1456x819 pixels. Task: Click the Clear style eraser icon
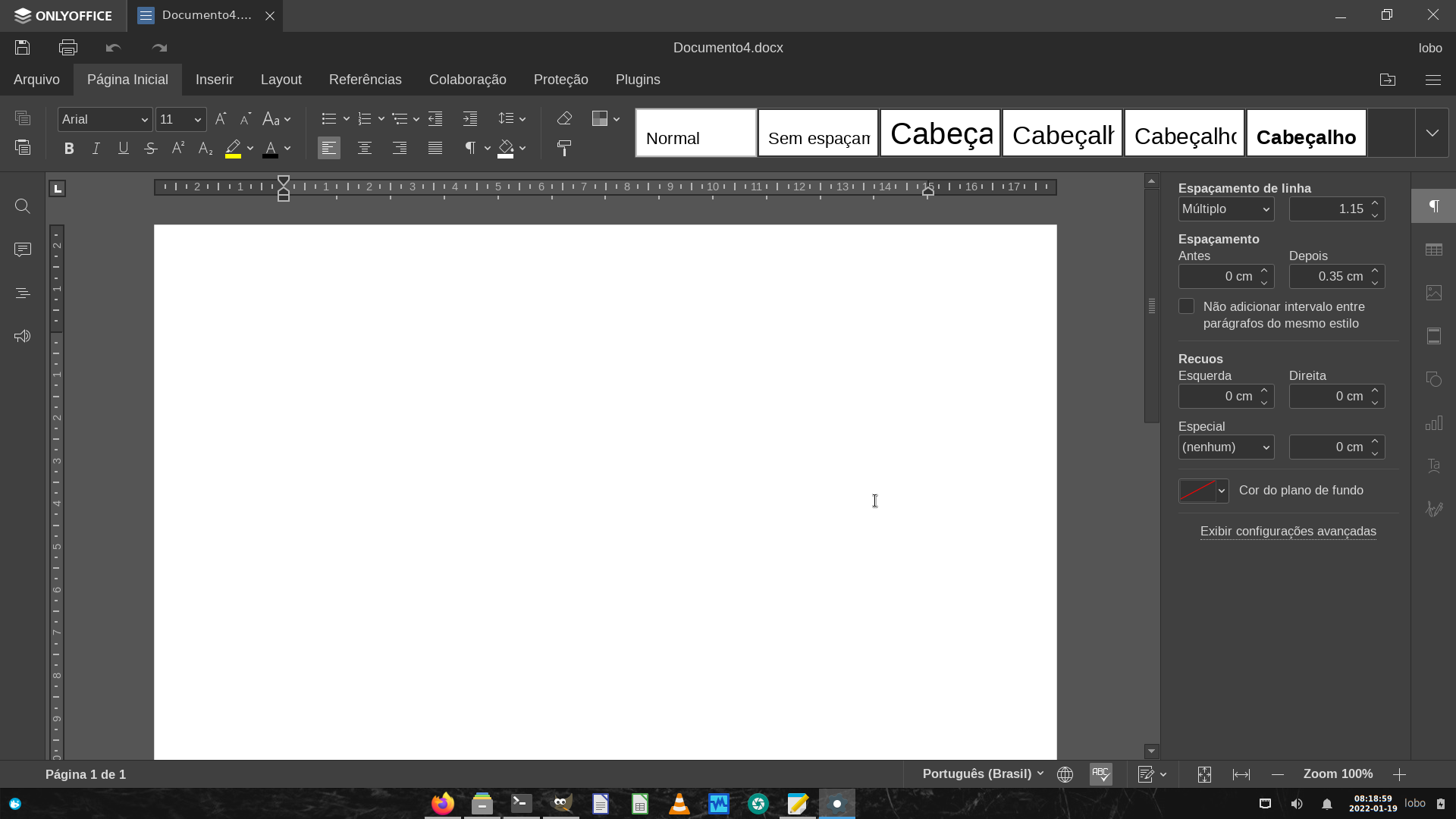point(564,118)
